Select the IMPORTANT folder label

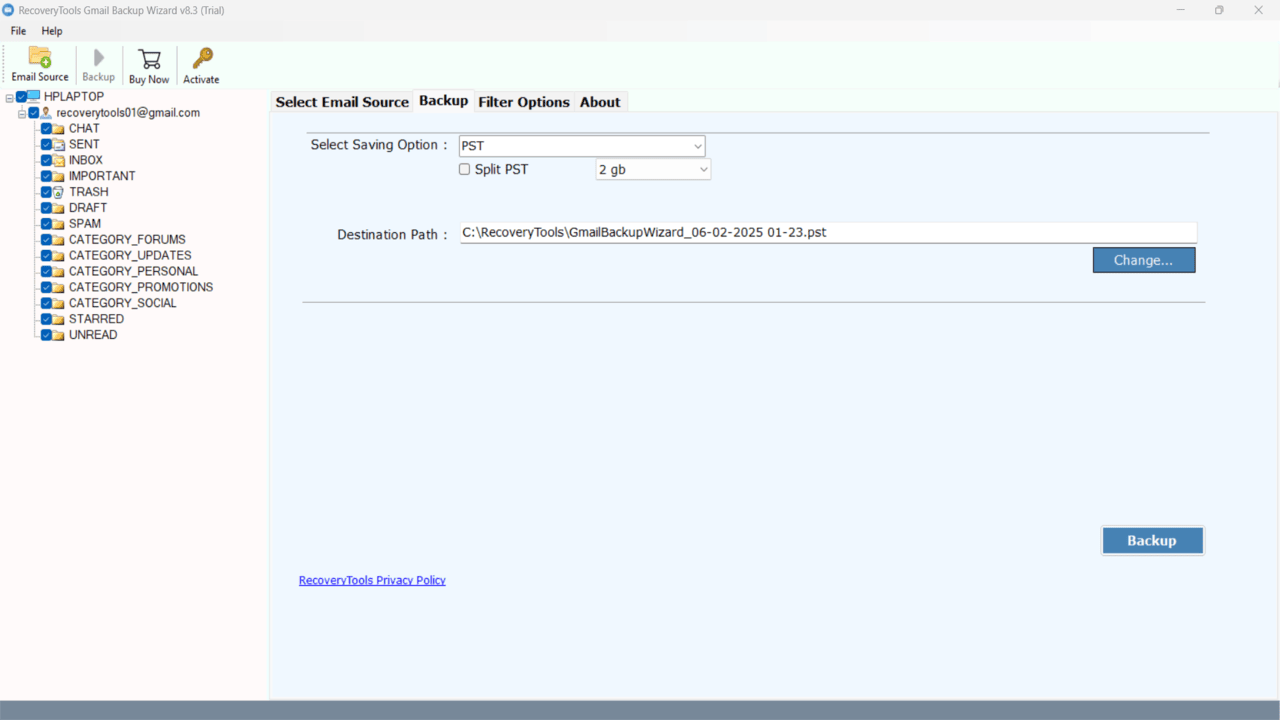(x=102, y=176)
